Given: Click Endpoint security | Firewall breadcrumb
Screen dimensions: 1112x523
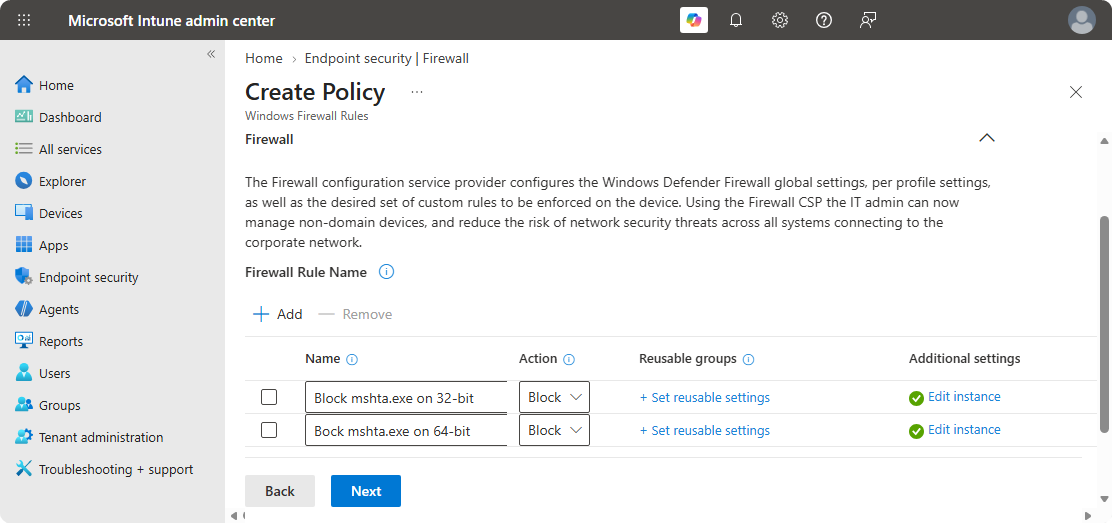Looking at the screenshot, I should [387, 58].
